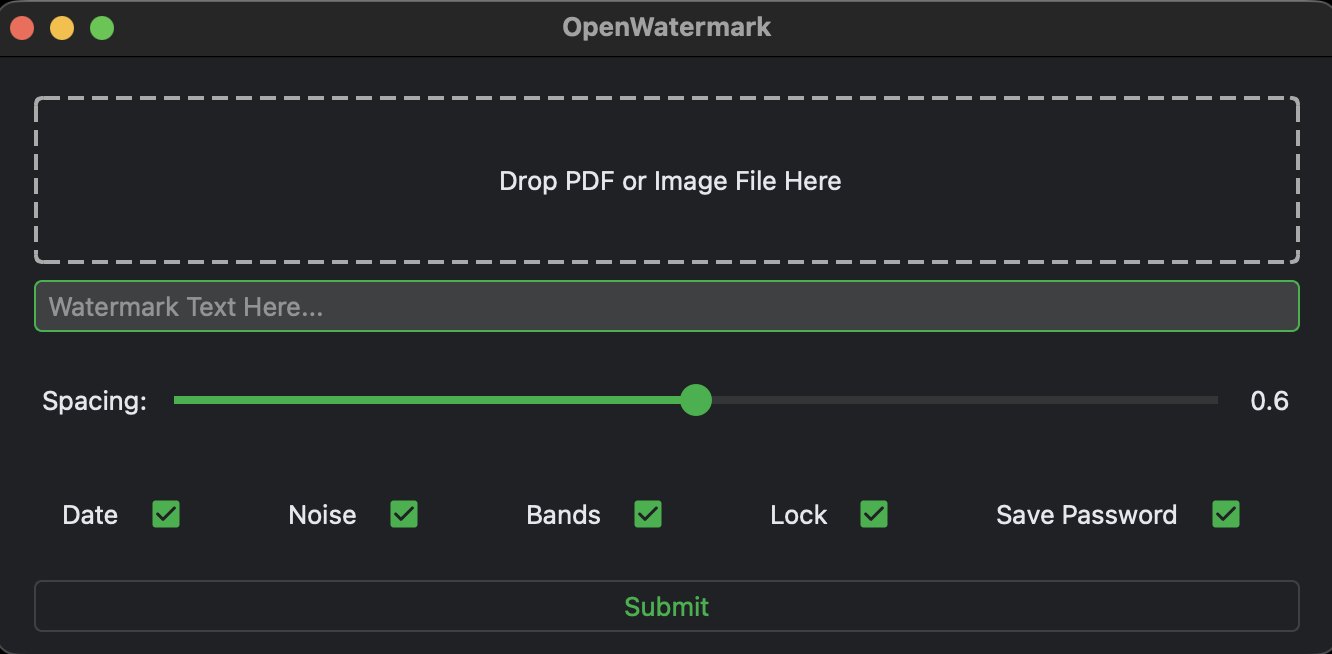This screenshot has width=1332, height=654.
Task: Click the Save Password label text
Action: click(1086, 515)
